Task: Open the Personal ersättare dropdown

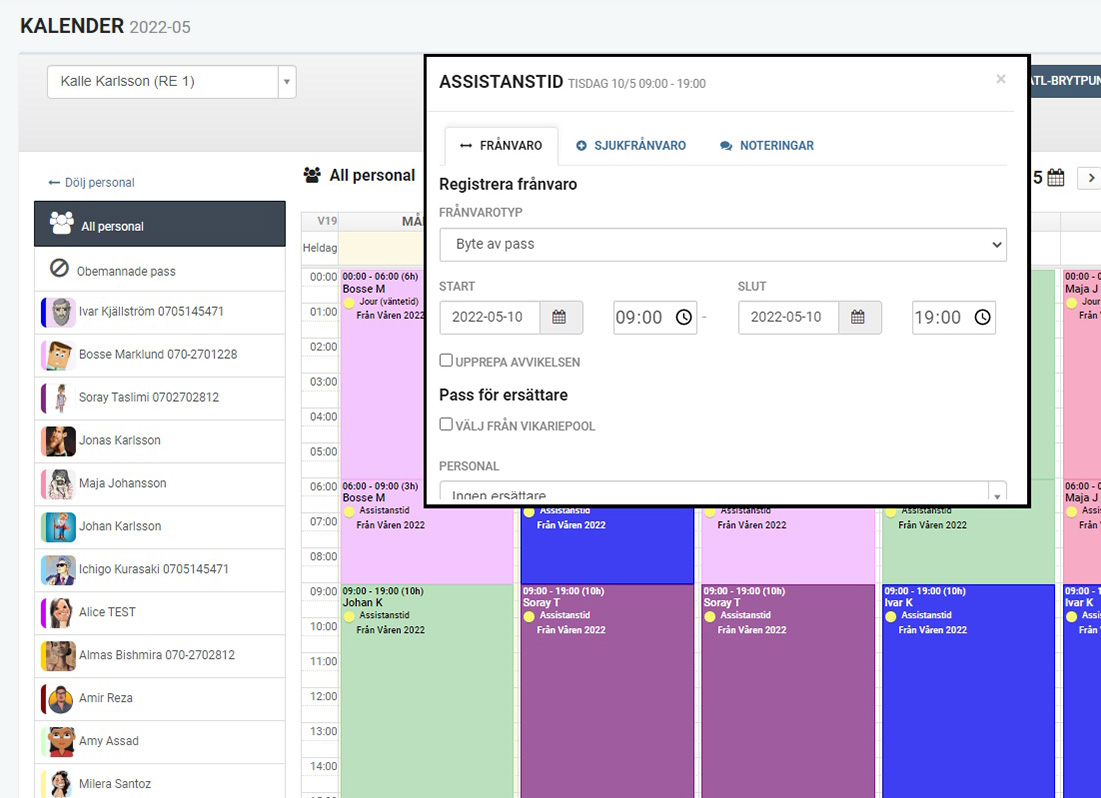Action: [722, 493]
